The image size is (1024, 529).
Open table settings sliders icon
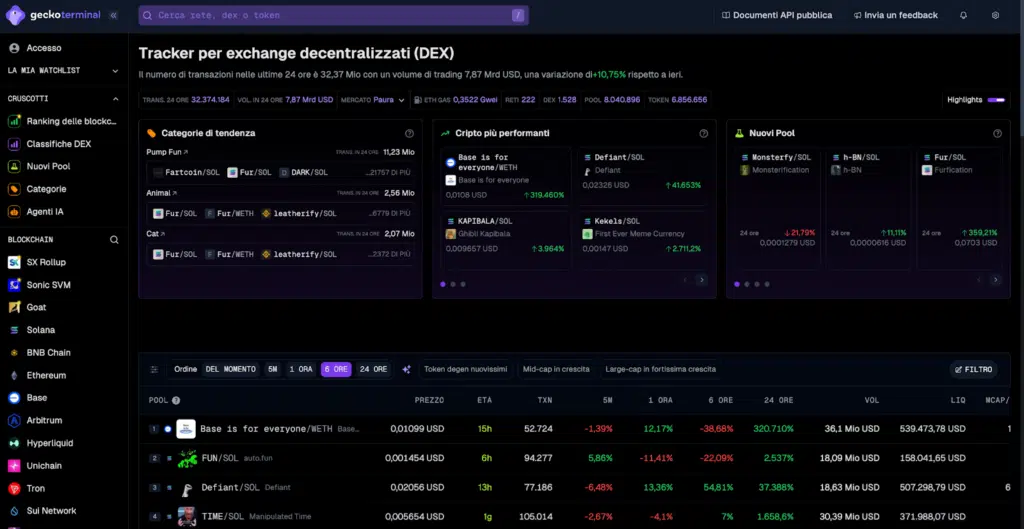coord(154,370)
